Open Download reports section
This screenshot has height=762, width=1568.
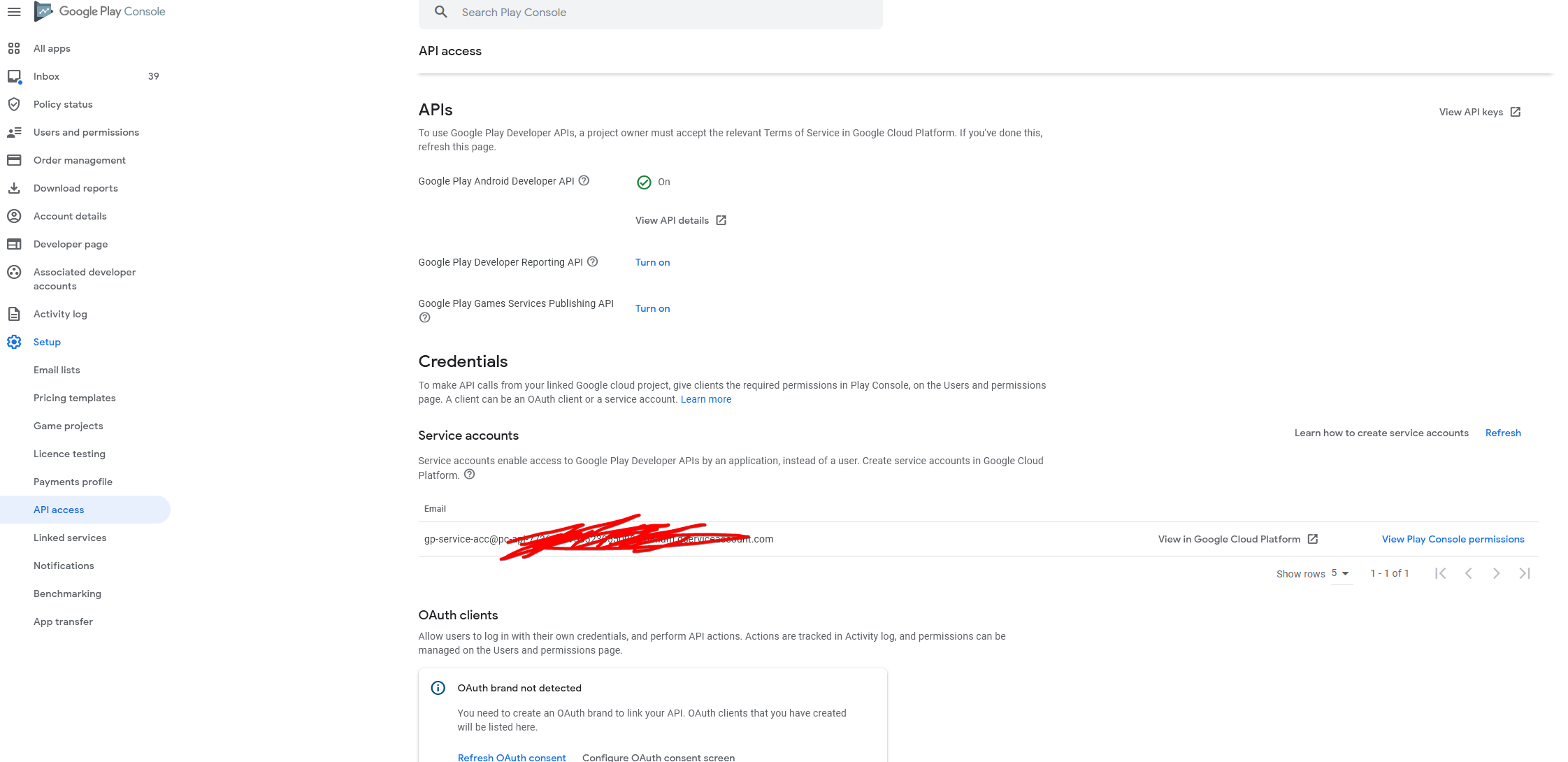tap(75, 188)
